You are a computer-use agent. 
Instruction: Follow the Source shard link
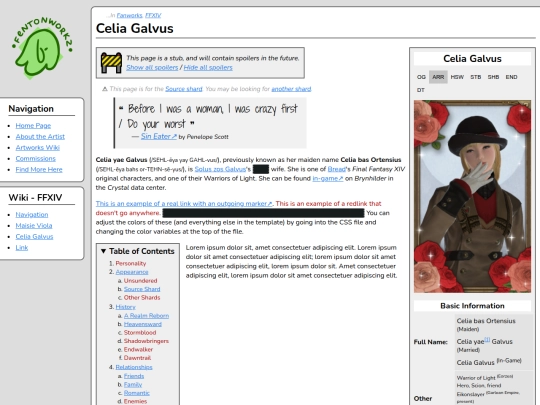pos(184,89)
